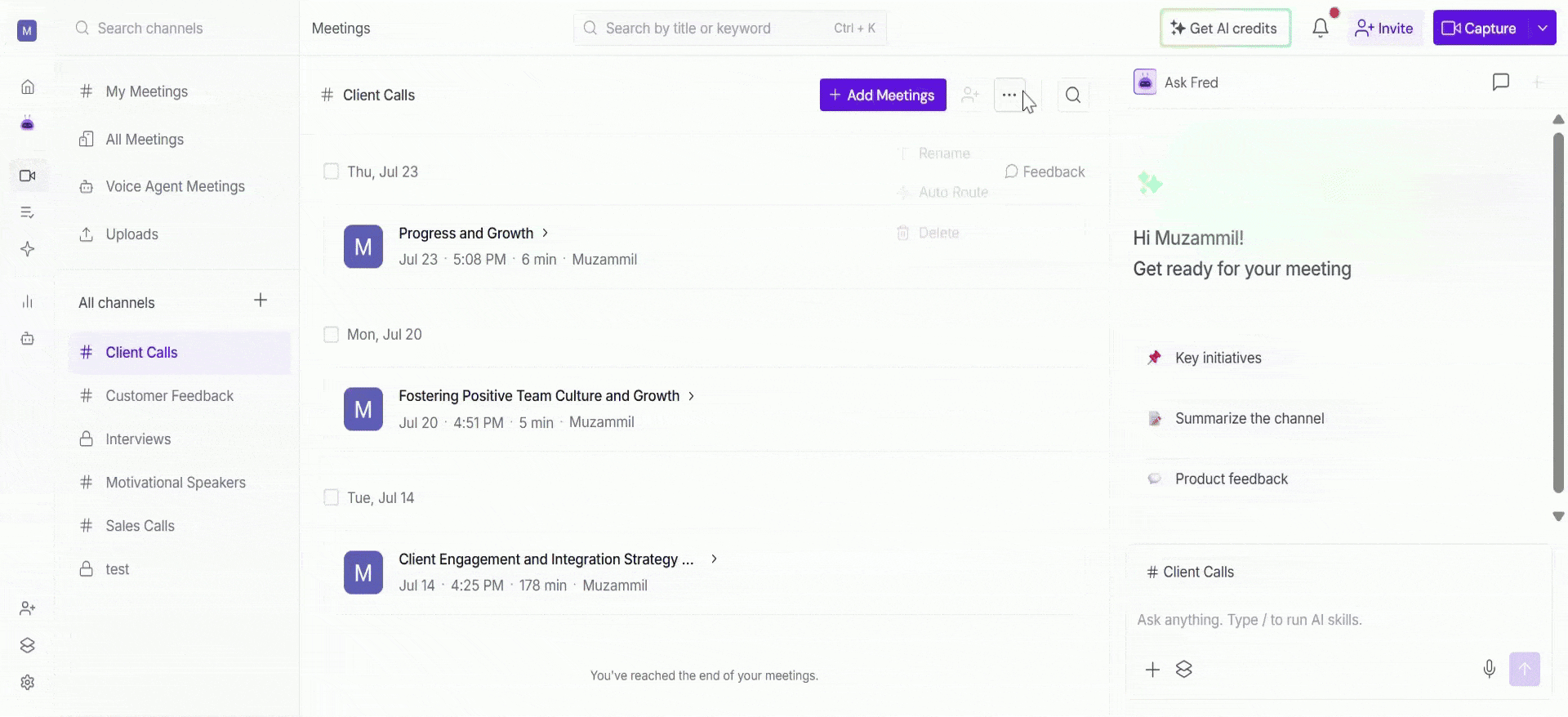This screenshot has height=717, width=1568.
Task: Open the voice agent robot icon in left rail
Action: point(28,338)
